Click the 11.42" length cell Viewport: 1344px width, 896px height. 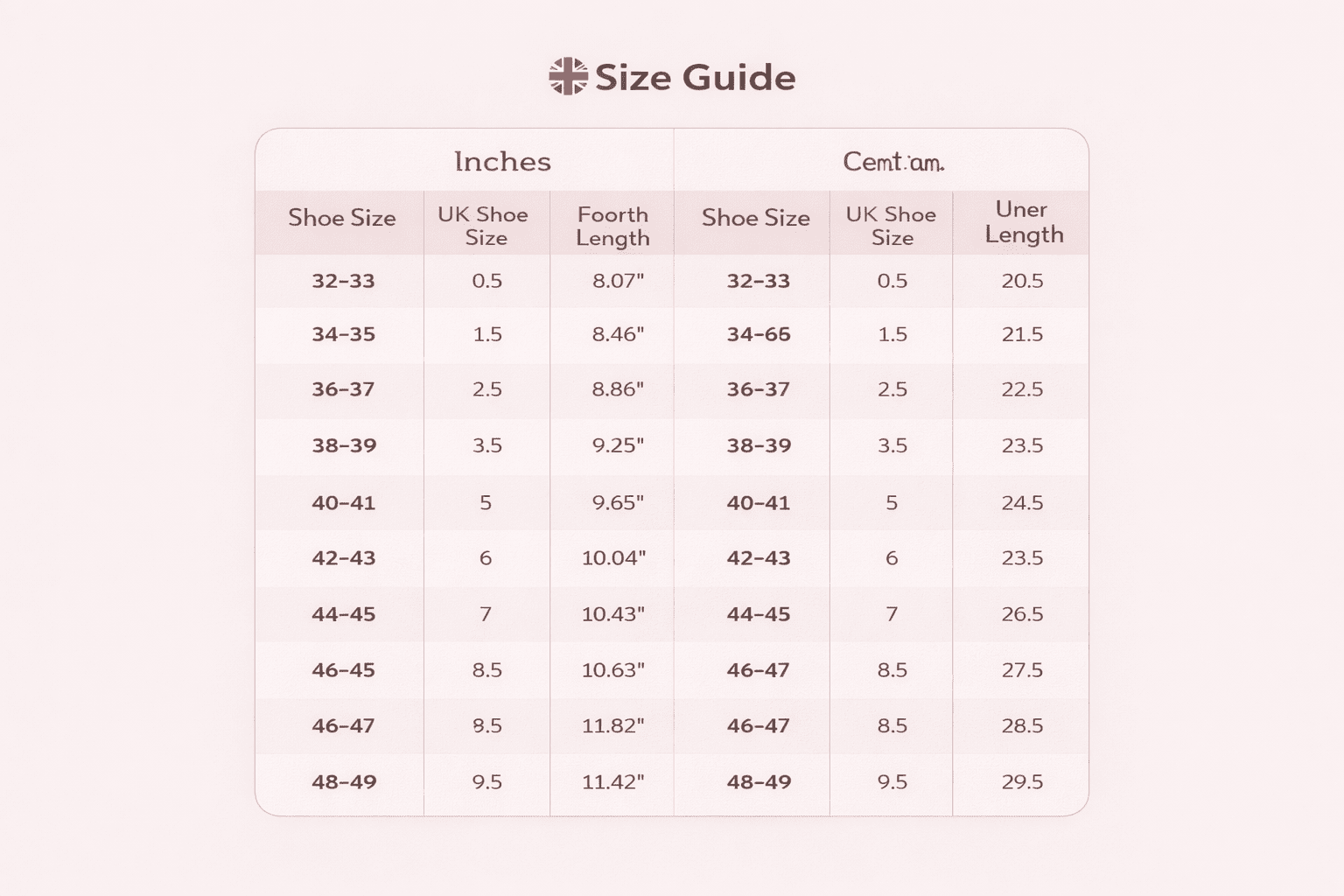click(x=613, y=781)
